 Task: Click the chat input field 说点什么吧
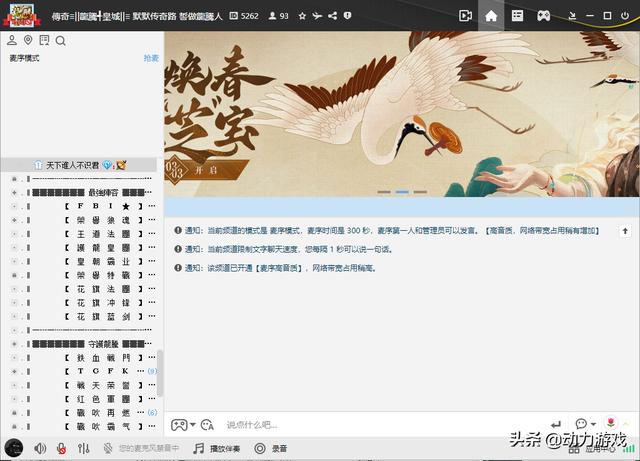384,425
